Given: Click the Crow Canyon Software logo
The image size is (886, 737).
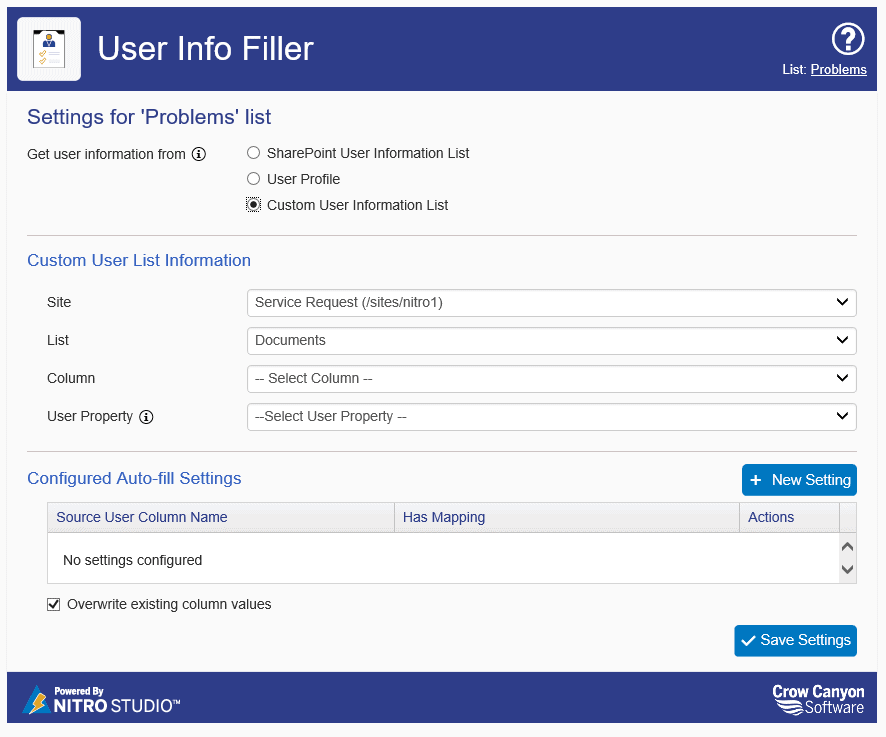Looking at the screenshot, I should tap(818, 700).
